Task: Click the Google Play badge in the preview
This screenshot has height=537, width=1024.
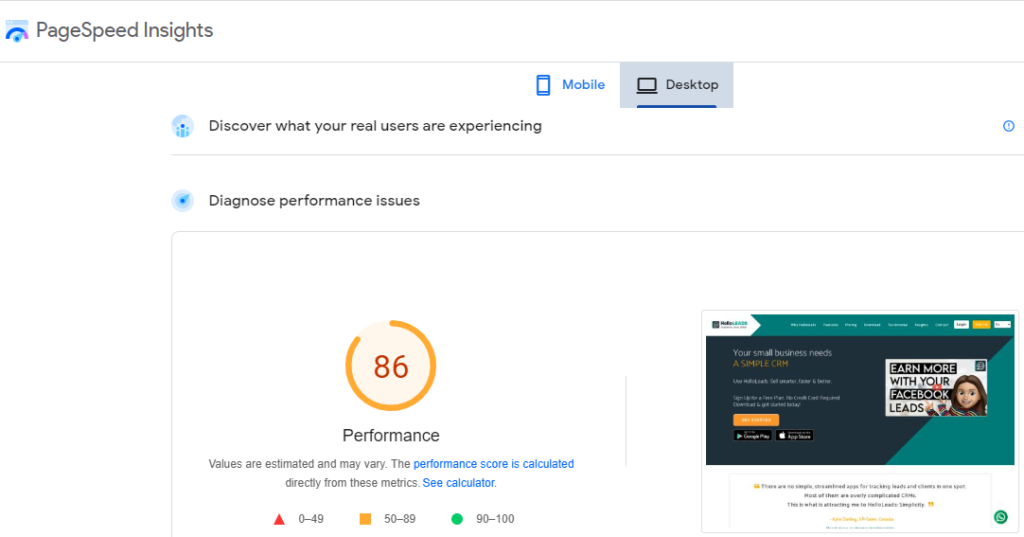Action: [x=752, y=436]
